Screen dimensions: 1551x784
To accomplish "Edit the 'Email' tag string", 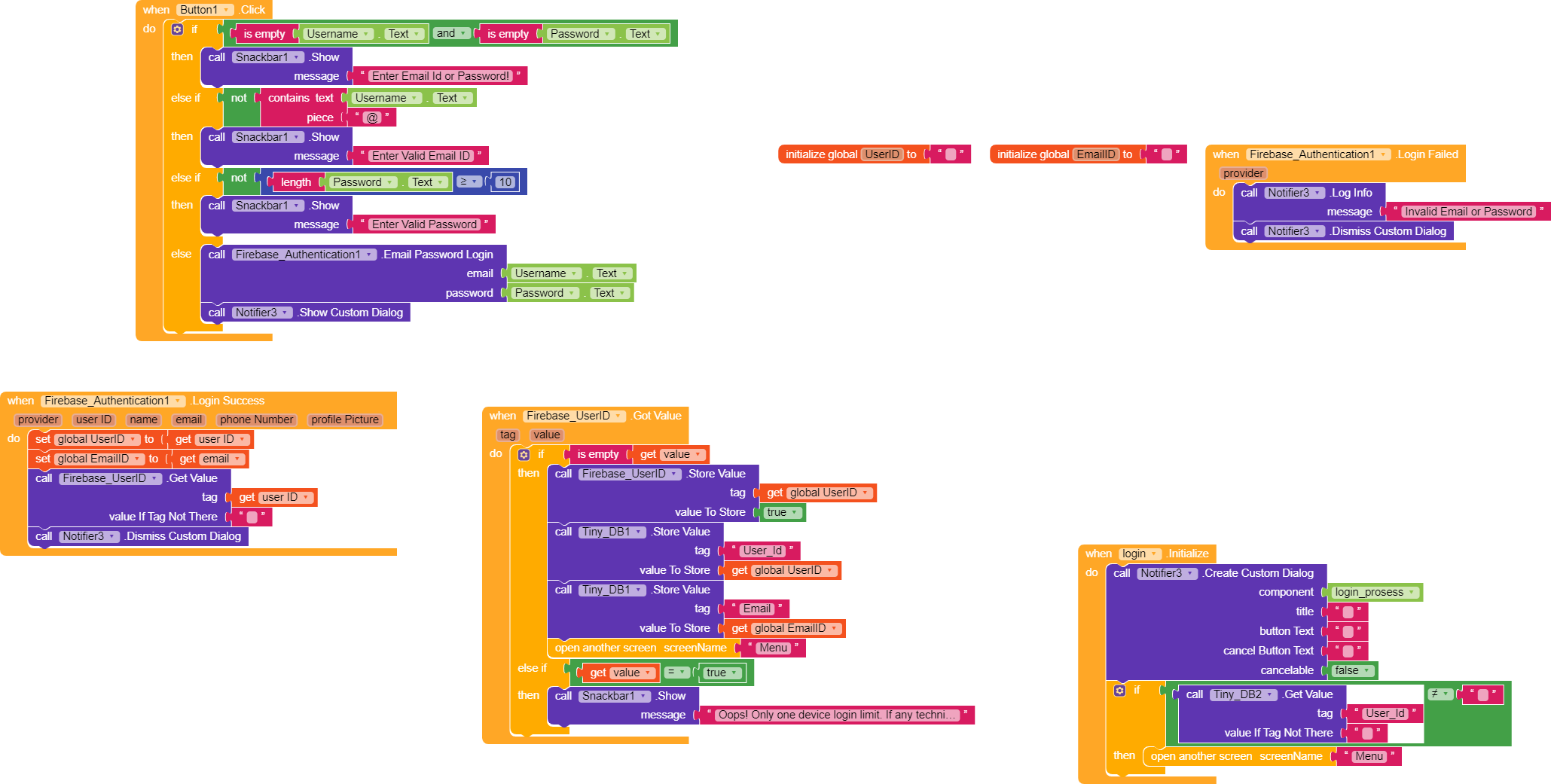I will click(757, 609).
